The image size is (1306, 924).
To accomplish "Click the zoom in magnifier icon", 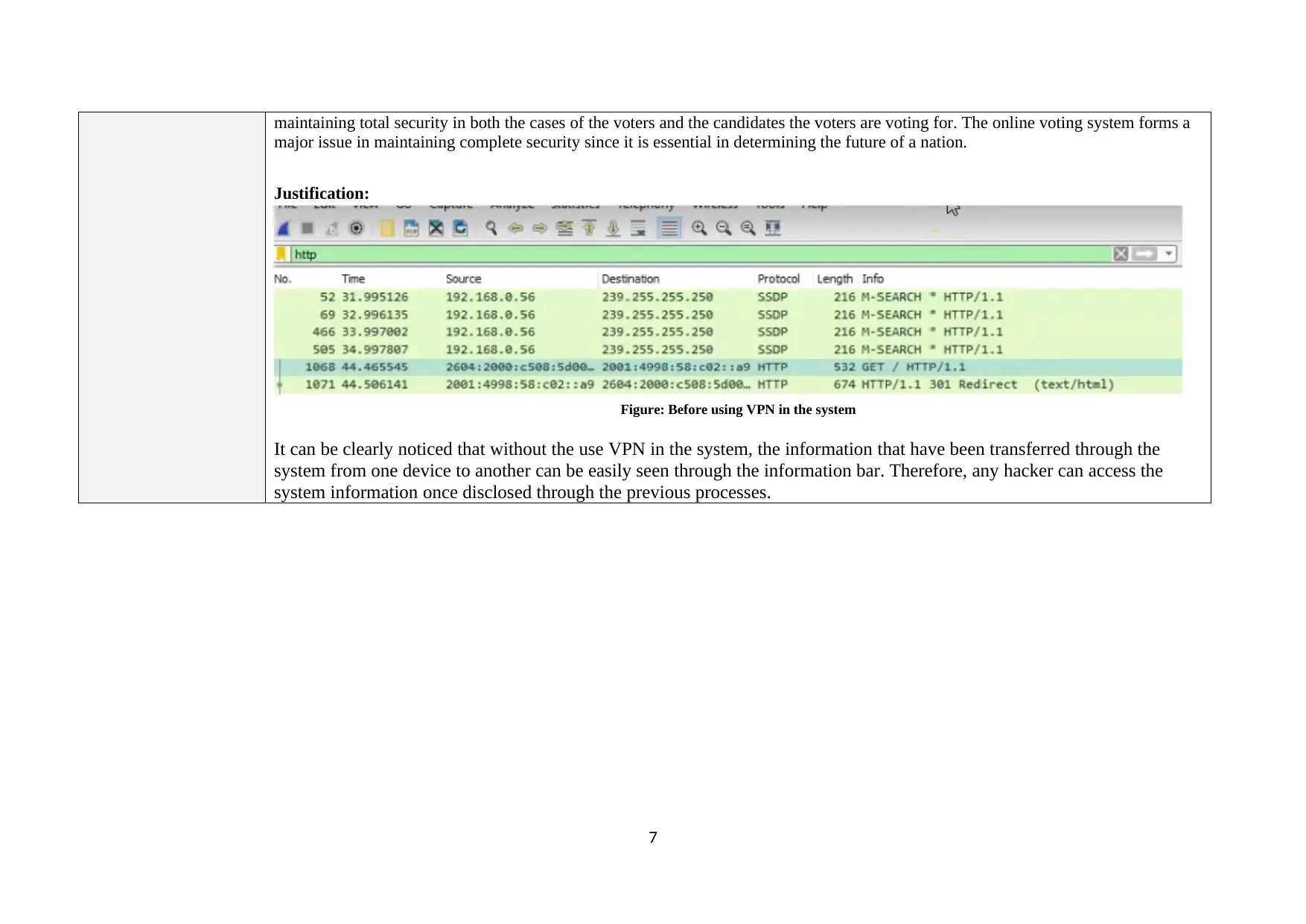I will point(699,228).
